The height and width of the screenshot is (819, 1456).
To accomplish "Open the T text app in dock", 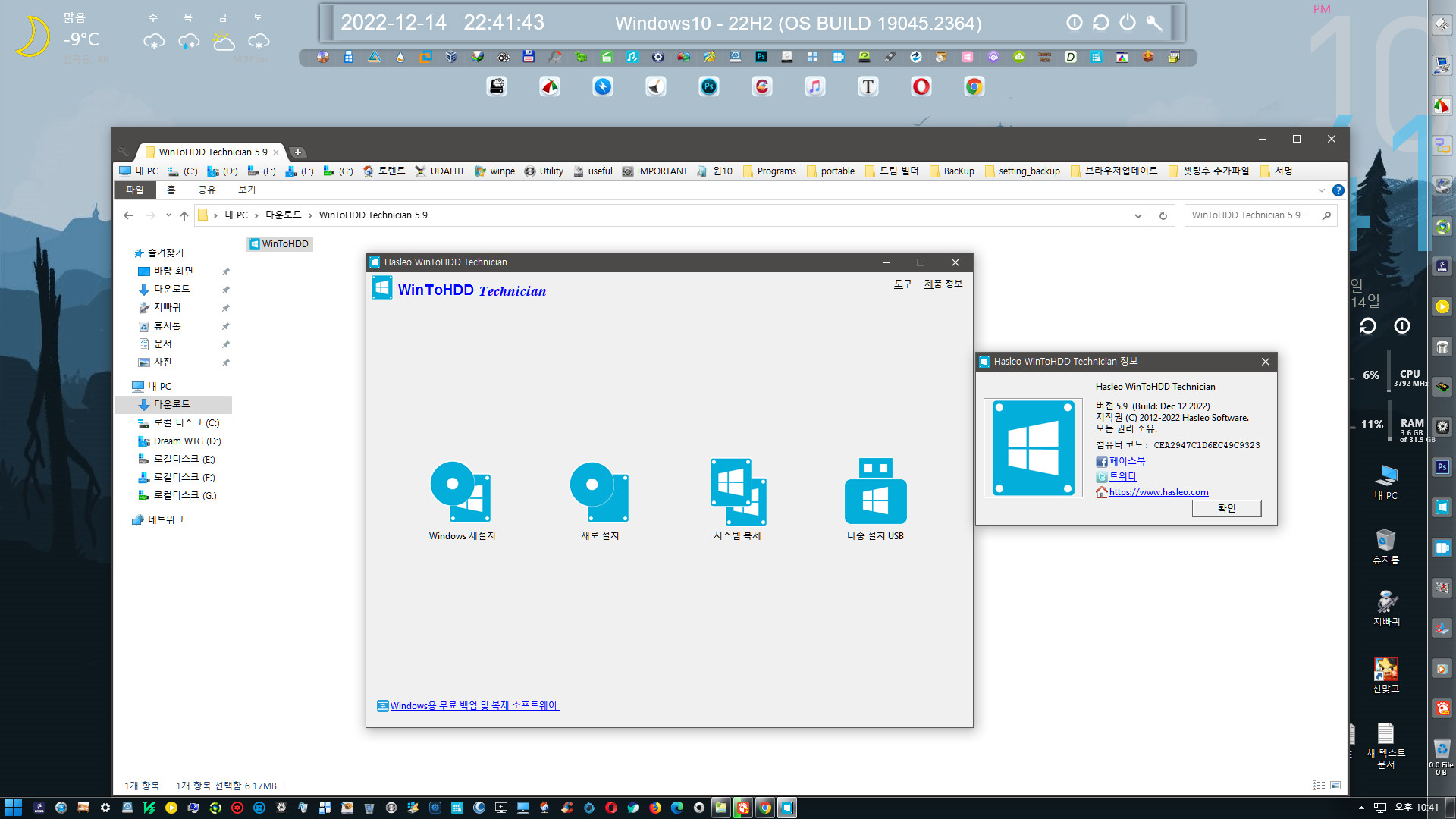I will [x=868, y=86].
